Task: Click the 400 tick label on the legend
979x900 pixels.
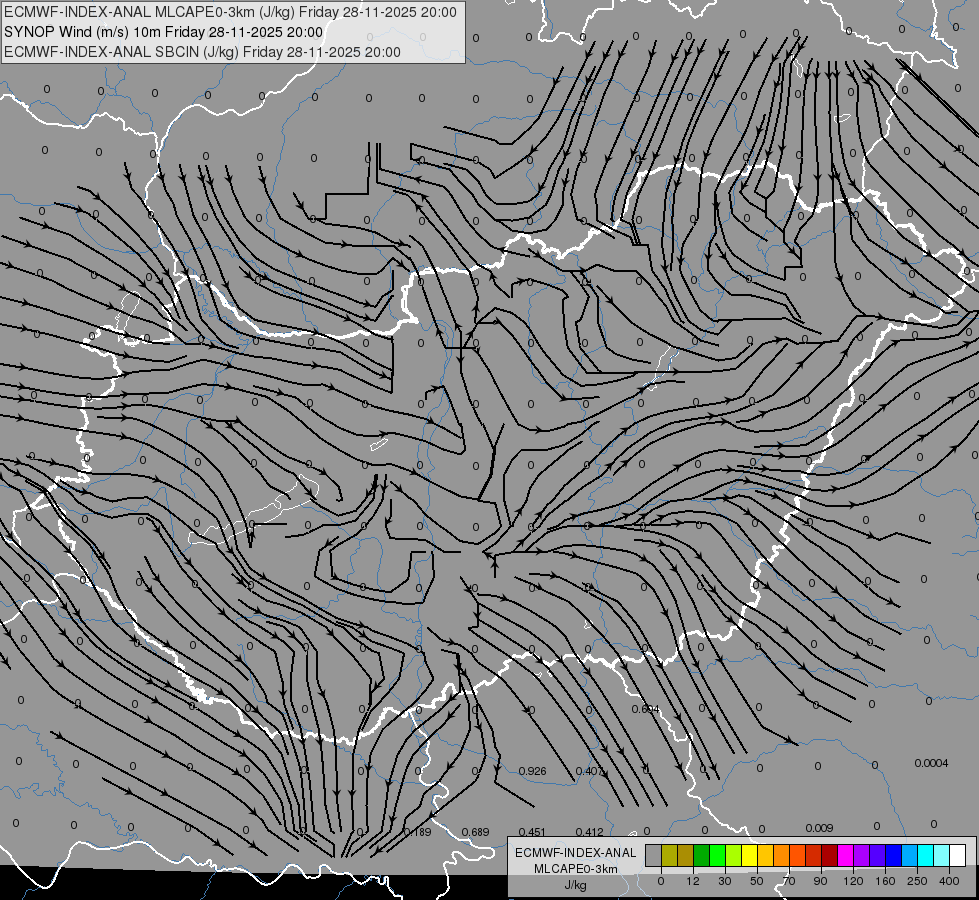Action: click(949, 881)
